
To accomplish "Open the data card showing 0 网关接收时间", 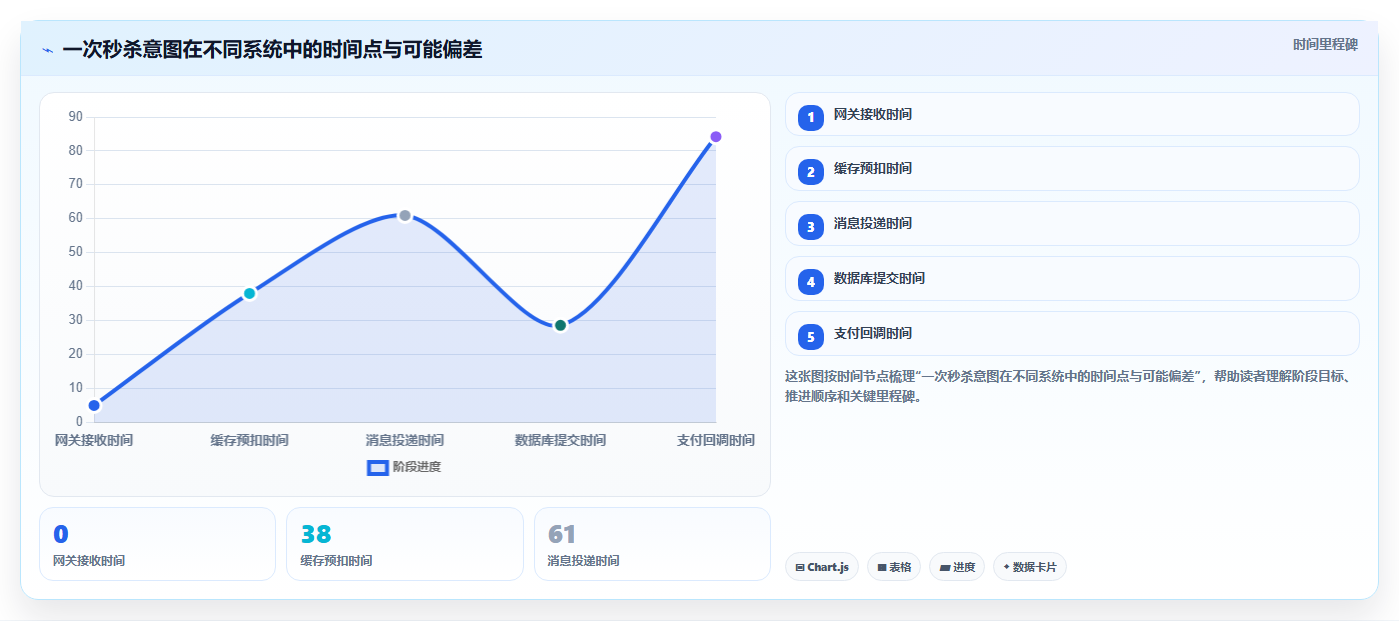I will pyautogui.click(x=157, y=544).
